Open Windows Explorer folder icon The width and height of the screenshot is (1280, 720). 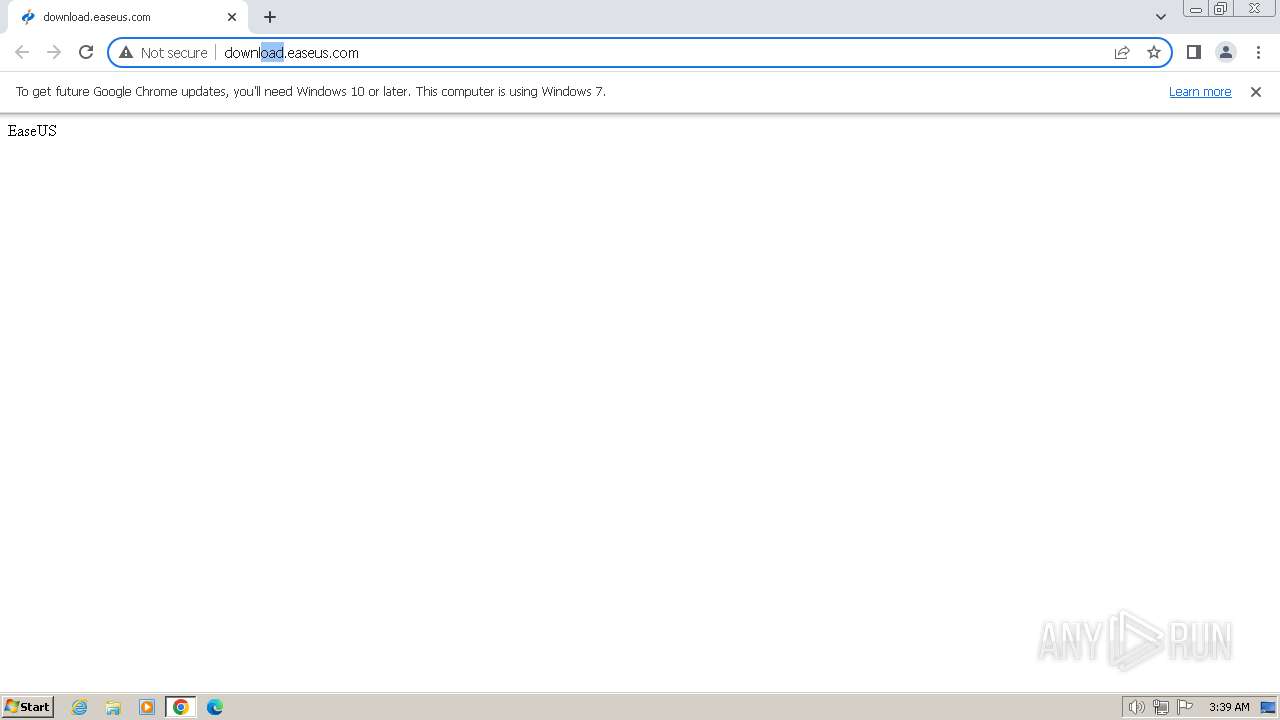pos(113,707)
